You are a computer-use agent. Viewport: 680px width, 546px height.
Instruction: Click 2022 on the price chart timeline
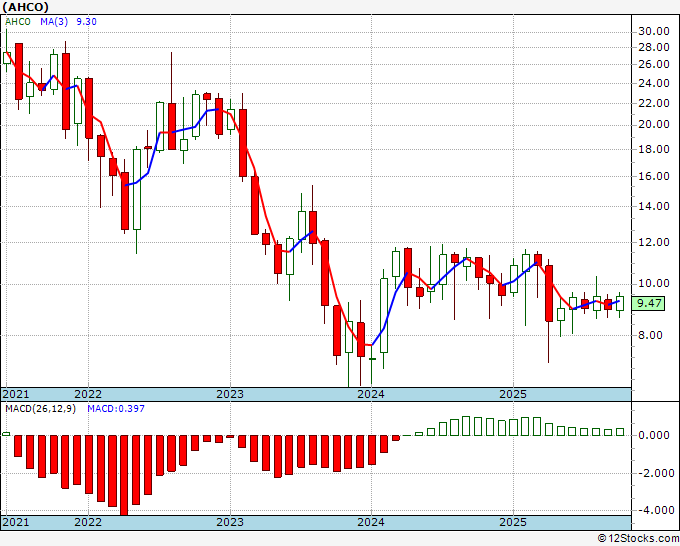point(88,394)
